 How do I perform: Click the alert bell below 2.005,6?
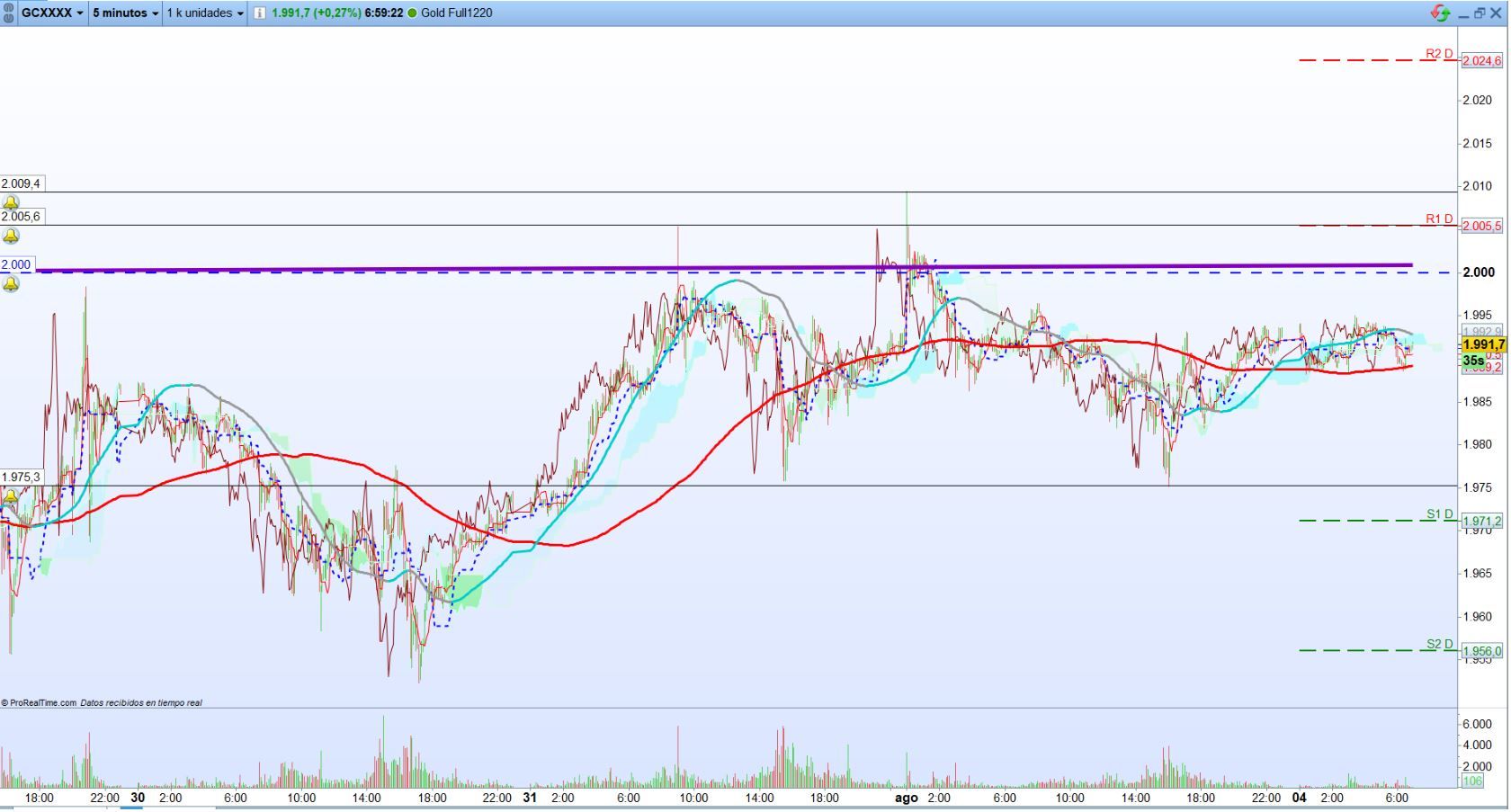(x=11, y=236)
